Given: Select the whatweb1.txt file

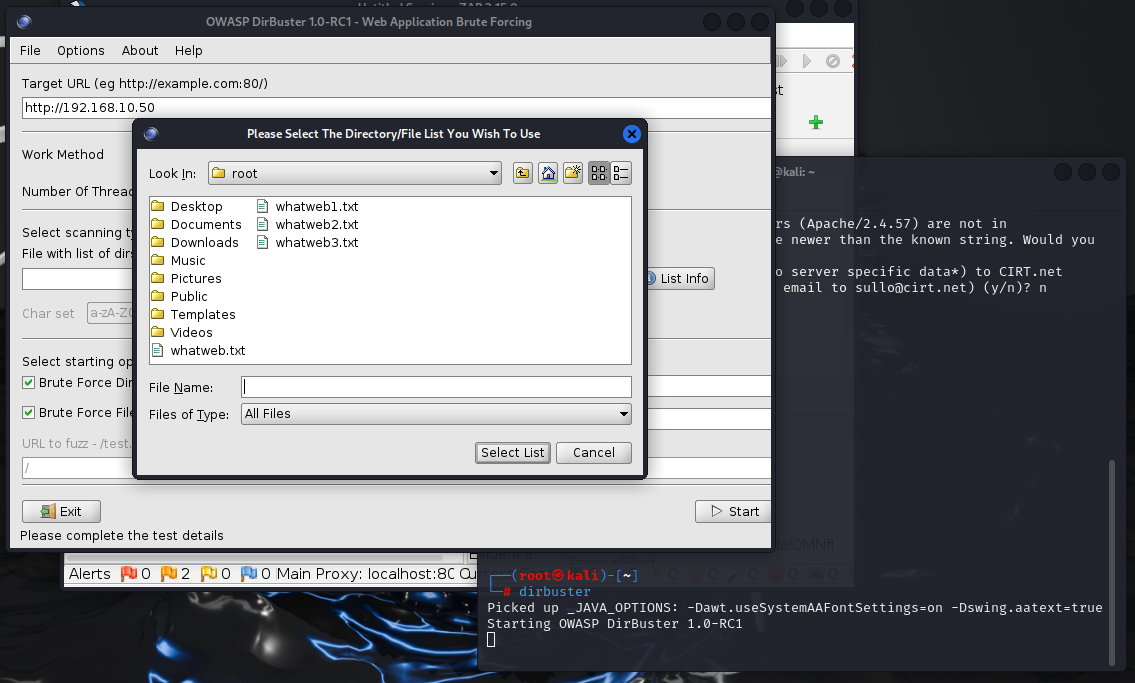Looking at the screenshot, I should pyautogui.click(x=308, y=207).
